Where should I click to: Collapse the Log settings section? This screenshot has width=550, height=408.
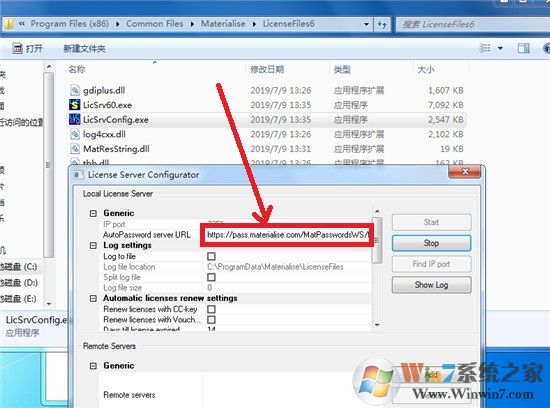point(93,245)
